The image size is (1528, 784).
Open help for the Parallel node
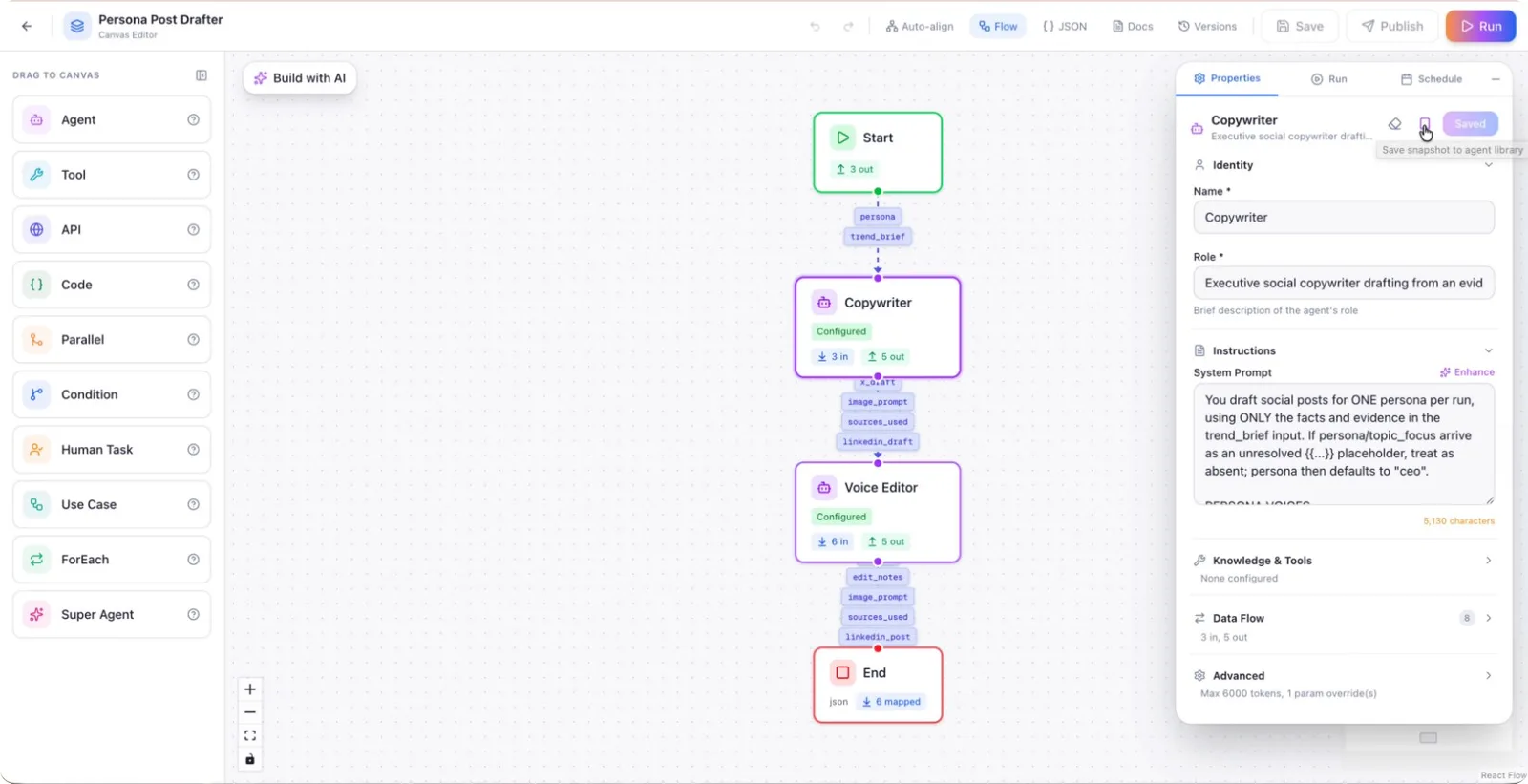pyautogui.click(x=193, y=340)
